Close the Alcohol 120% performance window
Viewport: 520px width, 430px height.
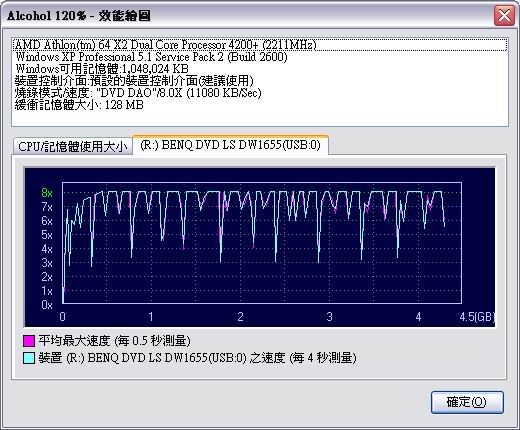tap(504, 15)
